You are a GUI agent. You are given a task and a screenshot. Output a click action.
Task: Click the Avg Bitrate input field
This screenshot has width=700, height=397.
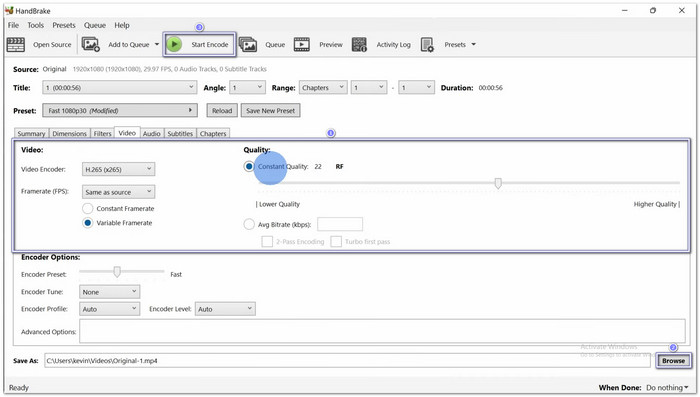[x=340, y=224]
